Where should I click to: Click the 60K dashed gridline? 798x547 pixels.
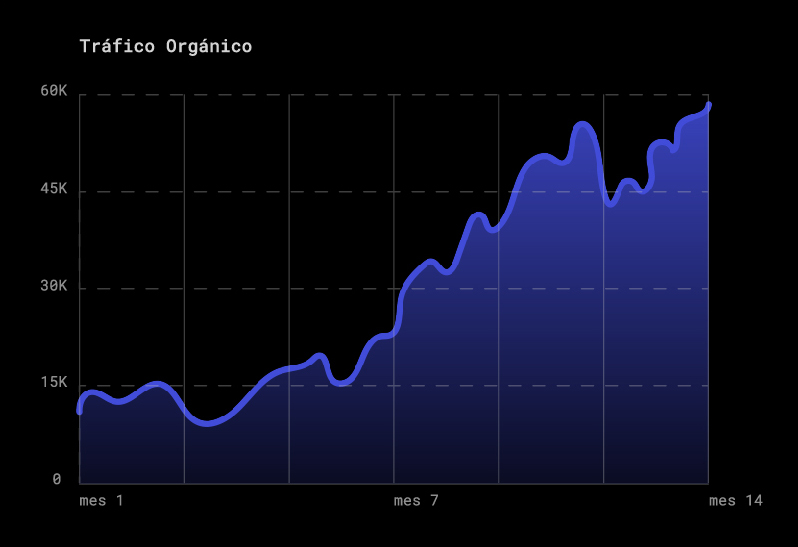pos(394,95)
